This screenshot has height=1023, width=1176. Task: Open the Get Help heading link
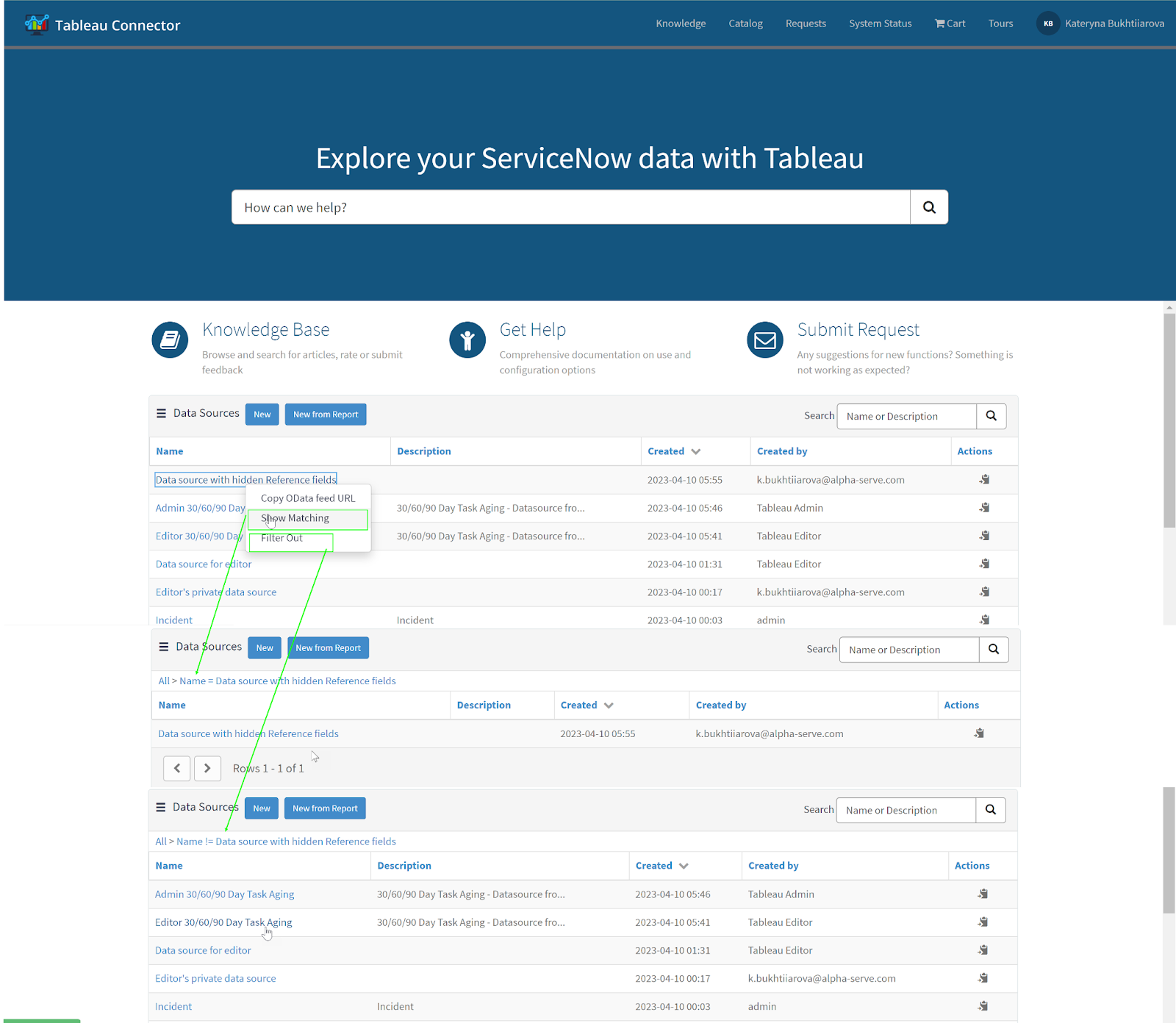pyautogui.click(x=533, y=330)
